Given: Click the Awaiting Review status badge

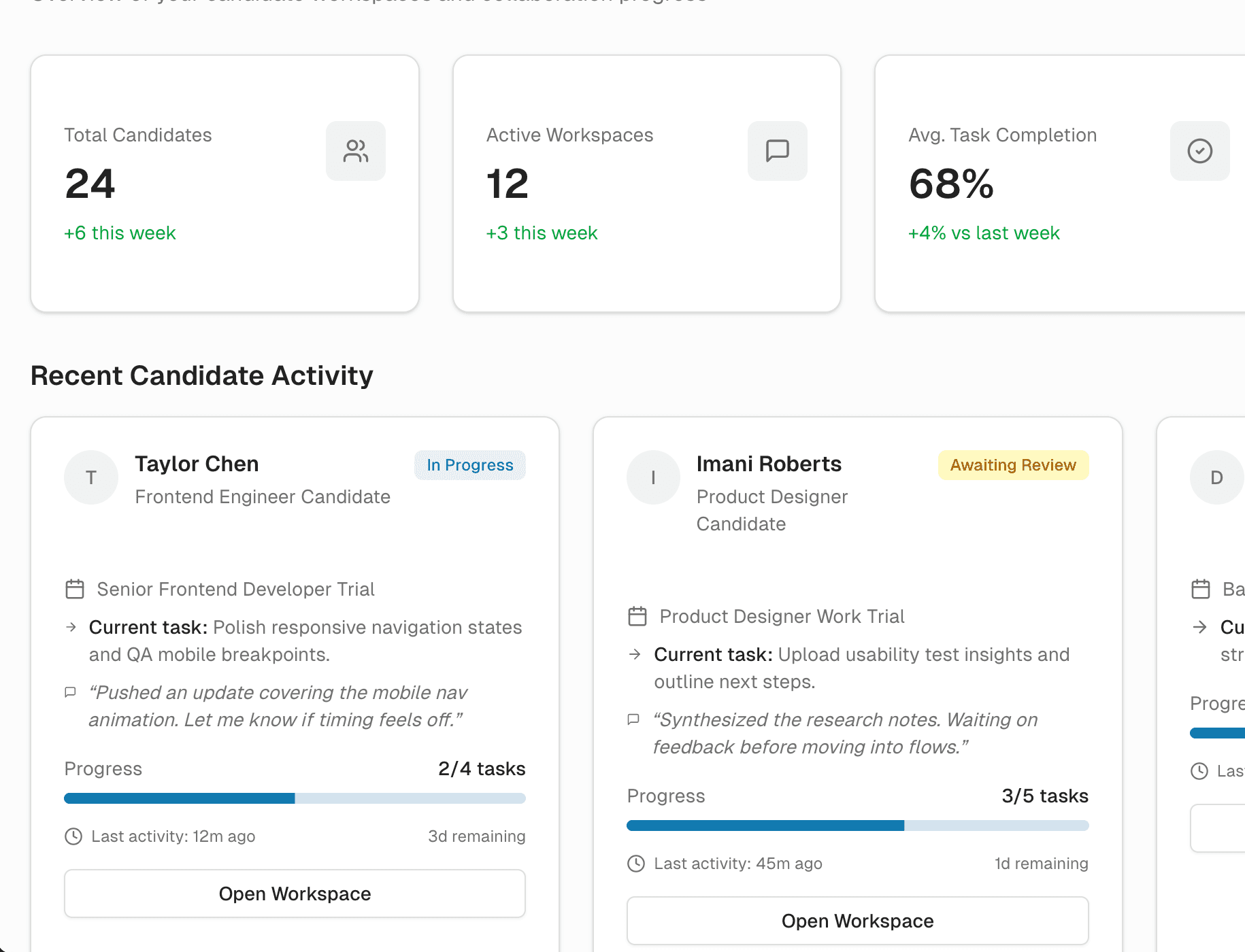Looking at the screenshot, I should coord(1013,465).
